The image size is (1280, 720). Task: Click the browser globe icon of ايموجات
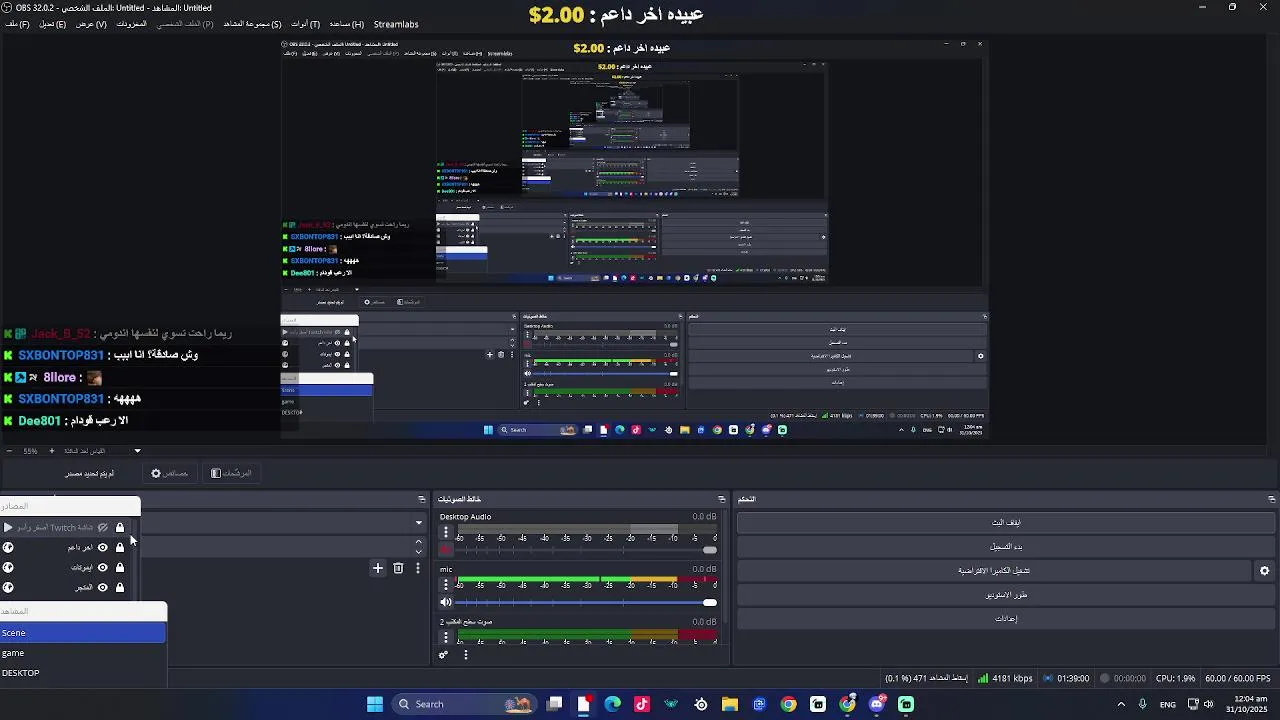8,567
